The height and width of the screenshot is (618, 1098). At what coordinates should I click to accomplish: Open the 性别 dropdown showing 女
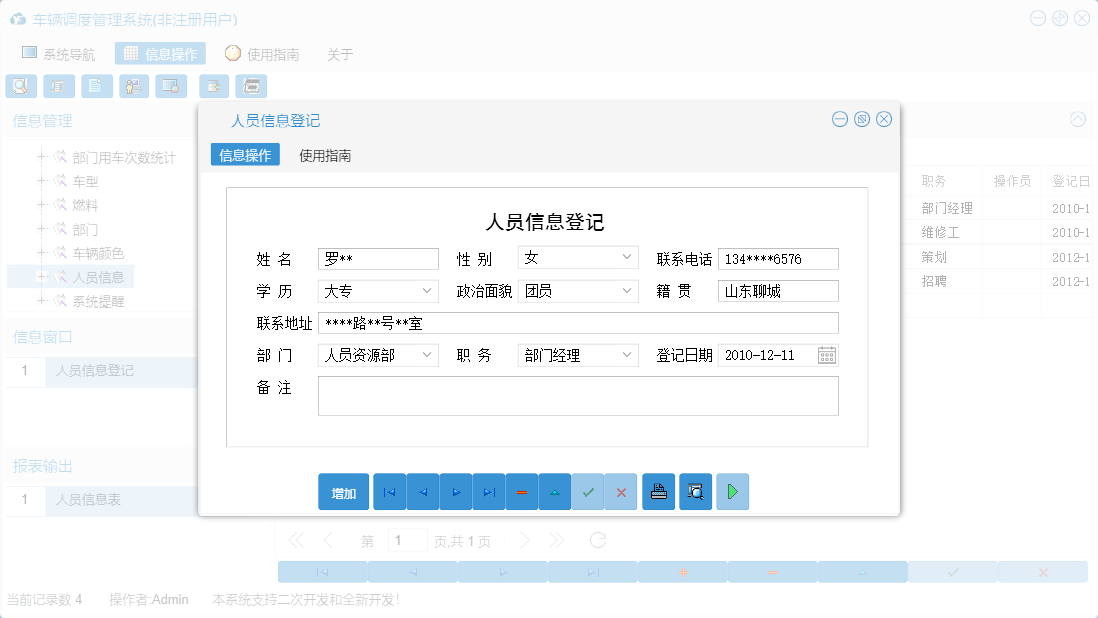[x=629, y=257]
